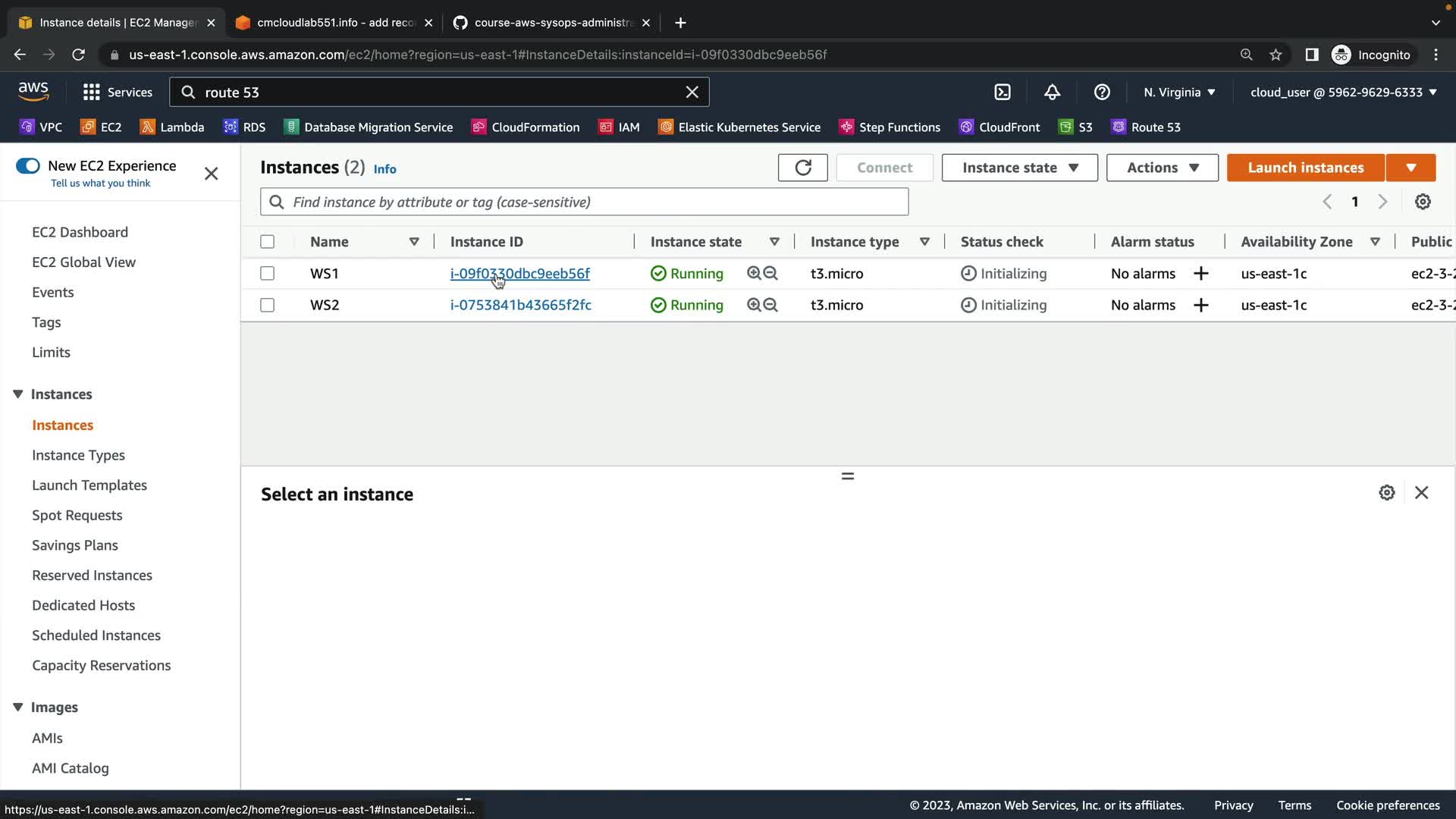Viewport: 1456px width, 819px height.
Task: Open the Instance state dropdown
Action: point(1019,168)
